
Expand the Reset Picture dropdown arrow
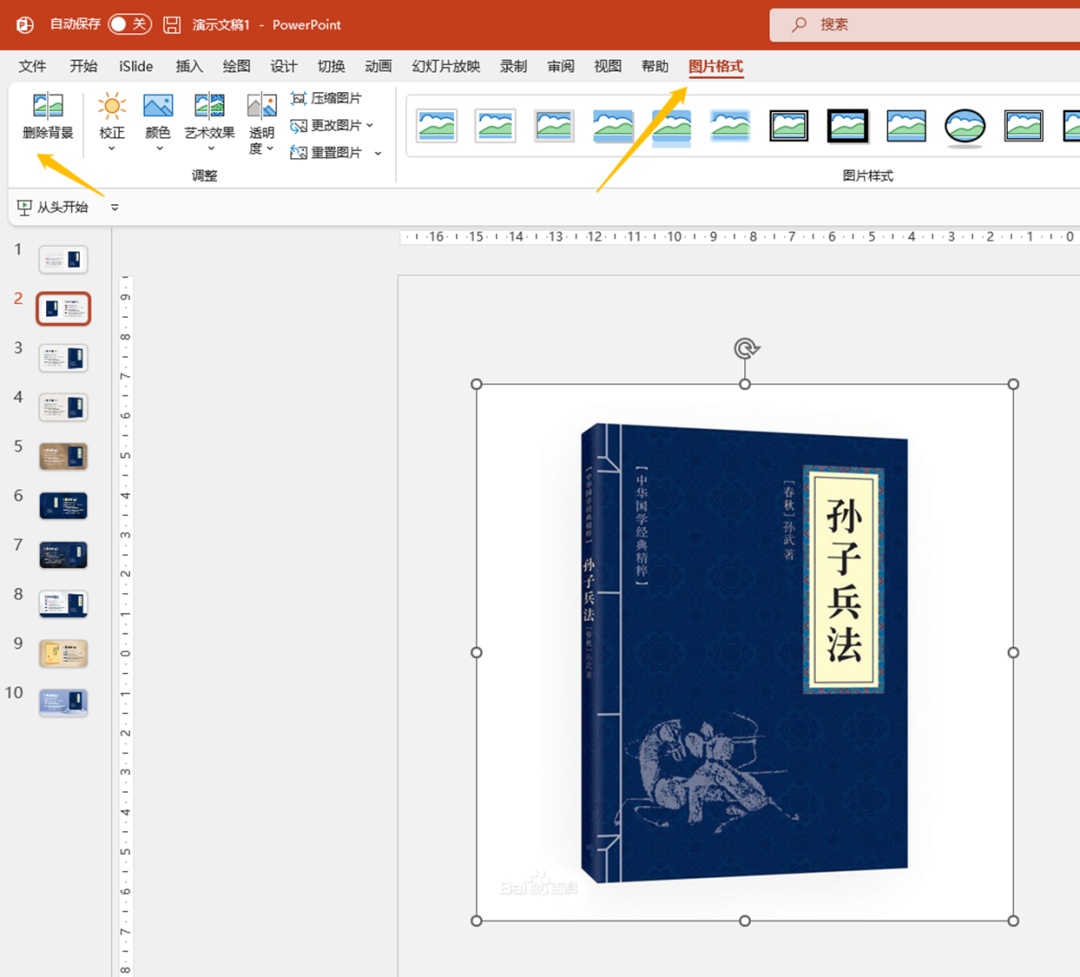(x=378, y=153)
